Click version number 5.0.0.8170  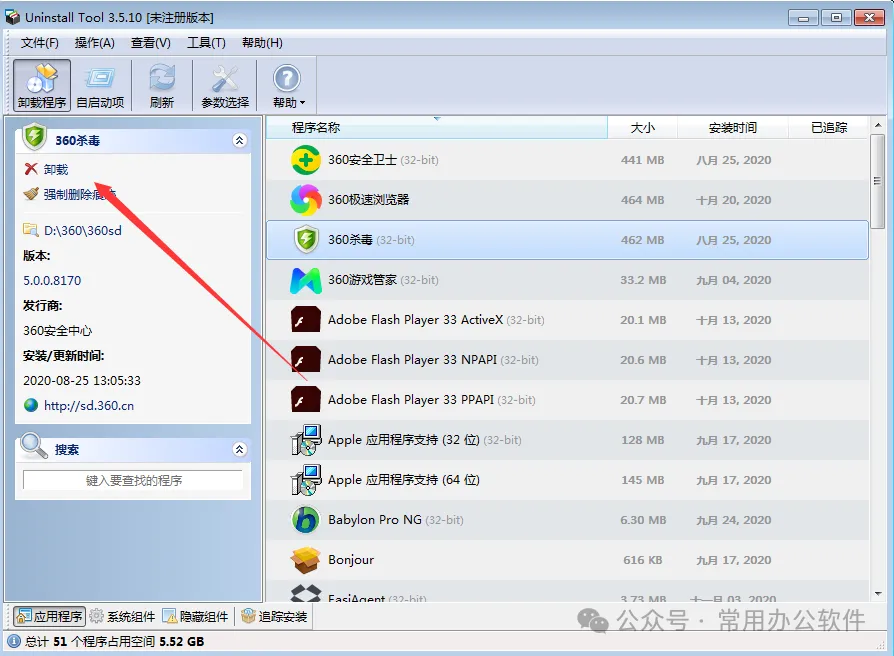(52, 280)
